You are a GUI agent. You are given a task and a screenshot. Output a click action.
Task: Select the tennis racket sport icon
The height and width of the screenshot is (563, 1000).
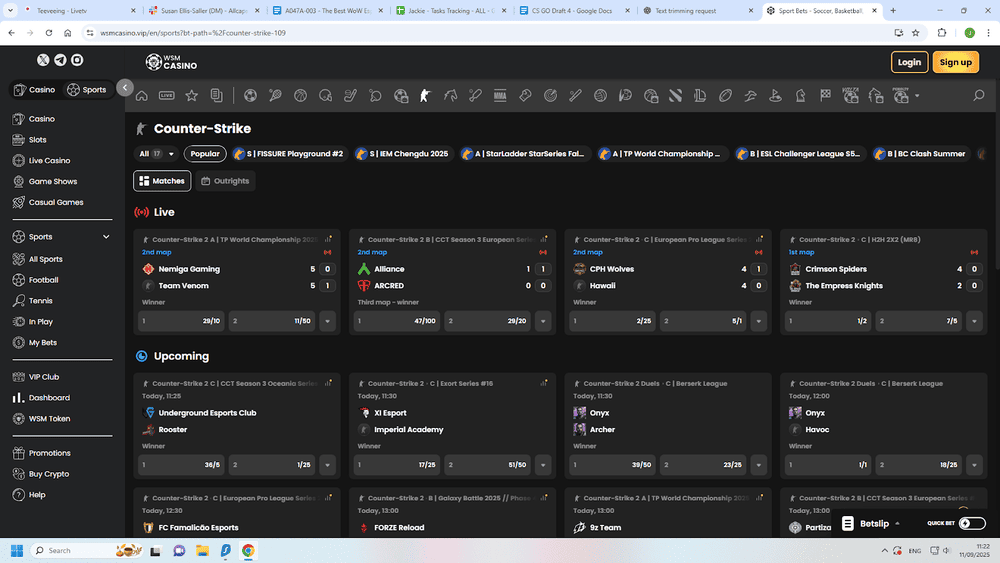[276, 96]
